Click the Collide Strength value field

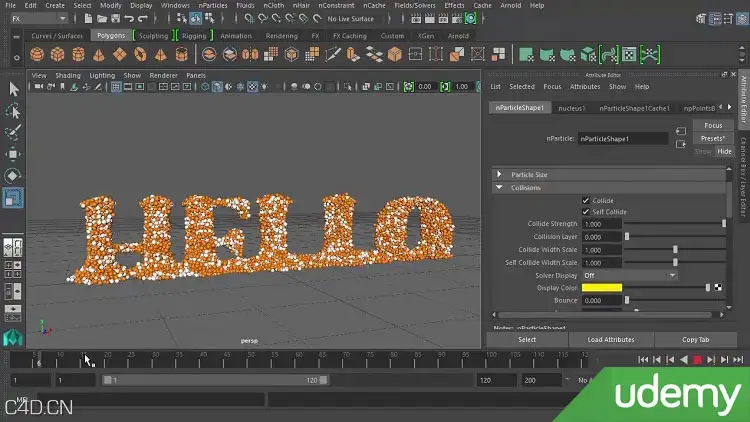pyautogui.click(x=602, y=224)
